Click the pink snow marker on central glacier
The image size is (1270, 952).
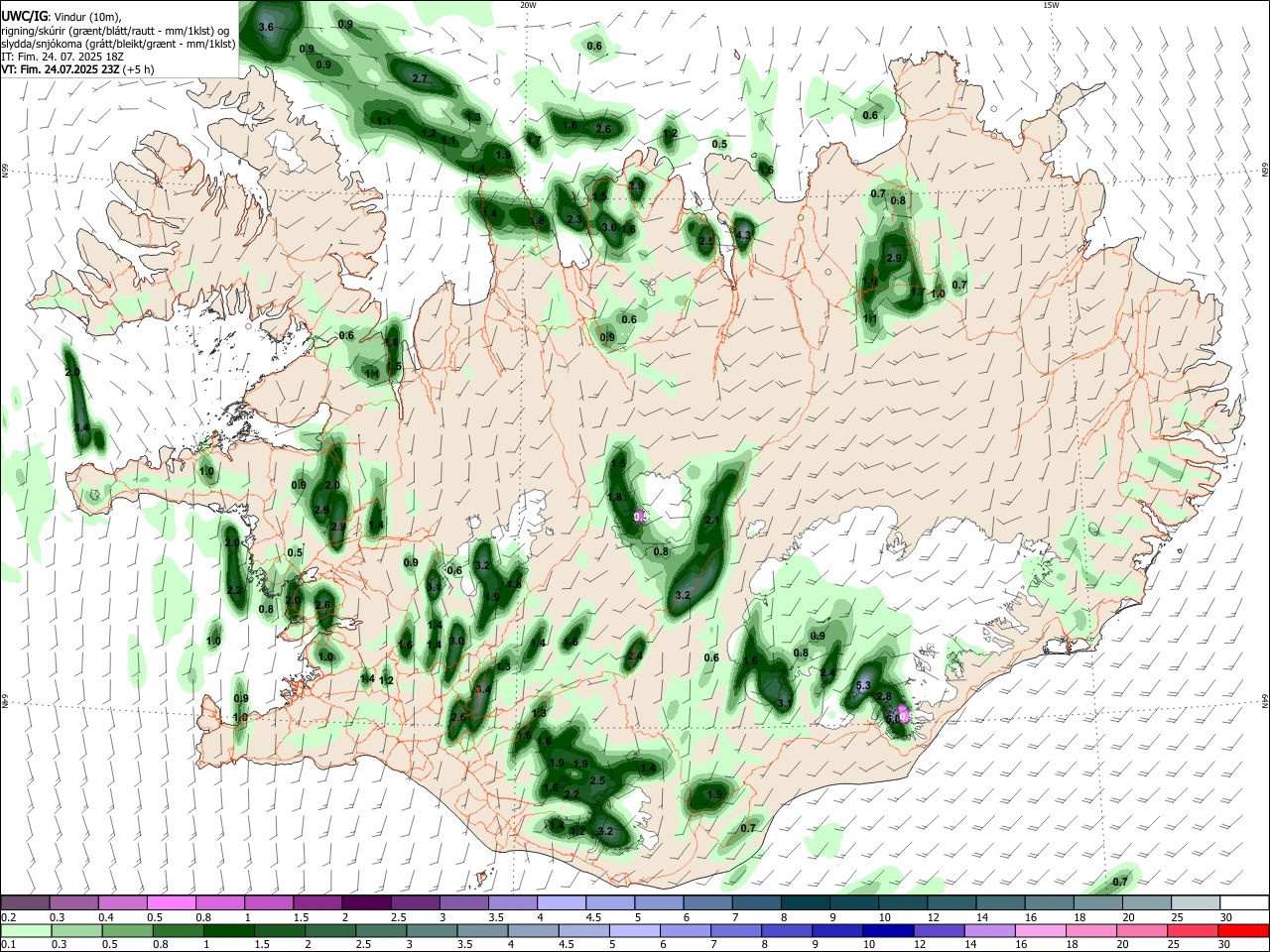coord(641,516)
